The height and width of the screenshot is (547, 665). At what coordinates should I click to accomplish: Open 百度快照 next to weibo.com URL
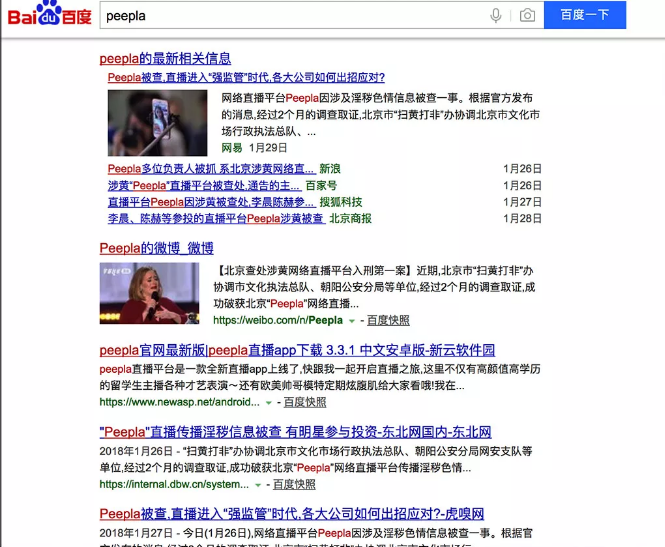point(388,320)
